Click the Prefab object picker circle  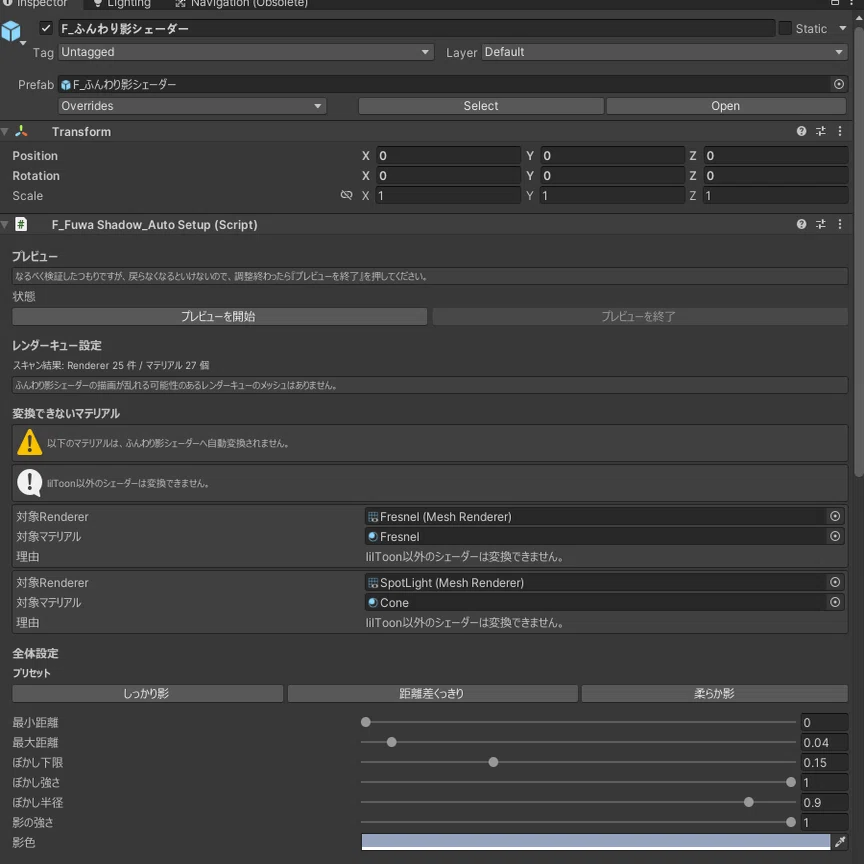pos(838,84)
